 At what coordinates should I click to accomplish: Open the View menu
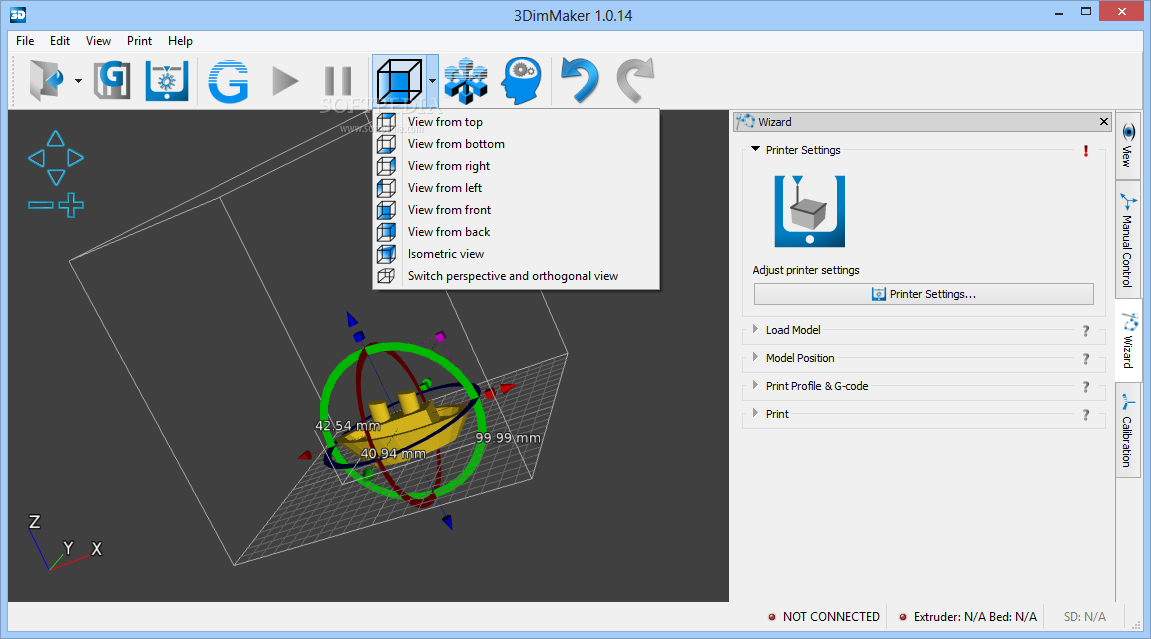[98, 41]
